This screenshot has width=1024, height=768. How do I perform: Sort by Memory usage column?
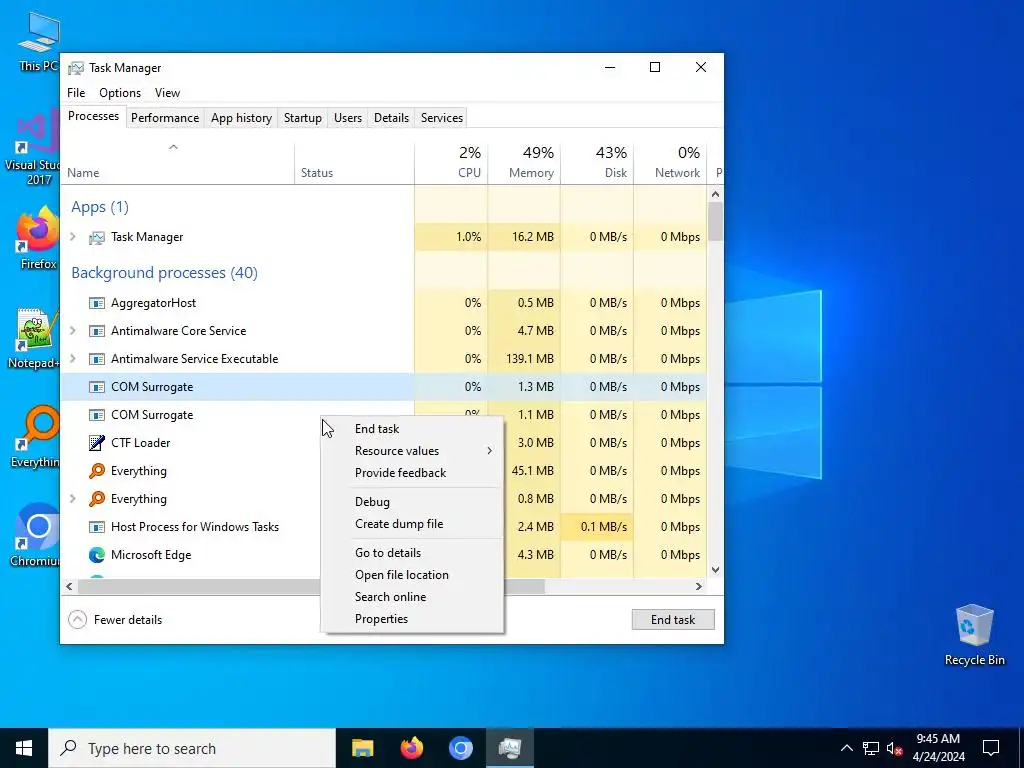tap(524, 162)
